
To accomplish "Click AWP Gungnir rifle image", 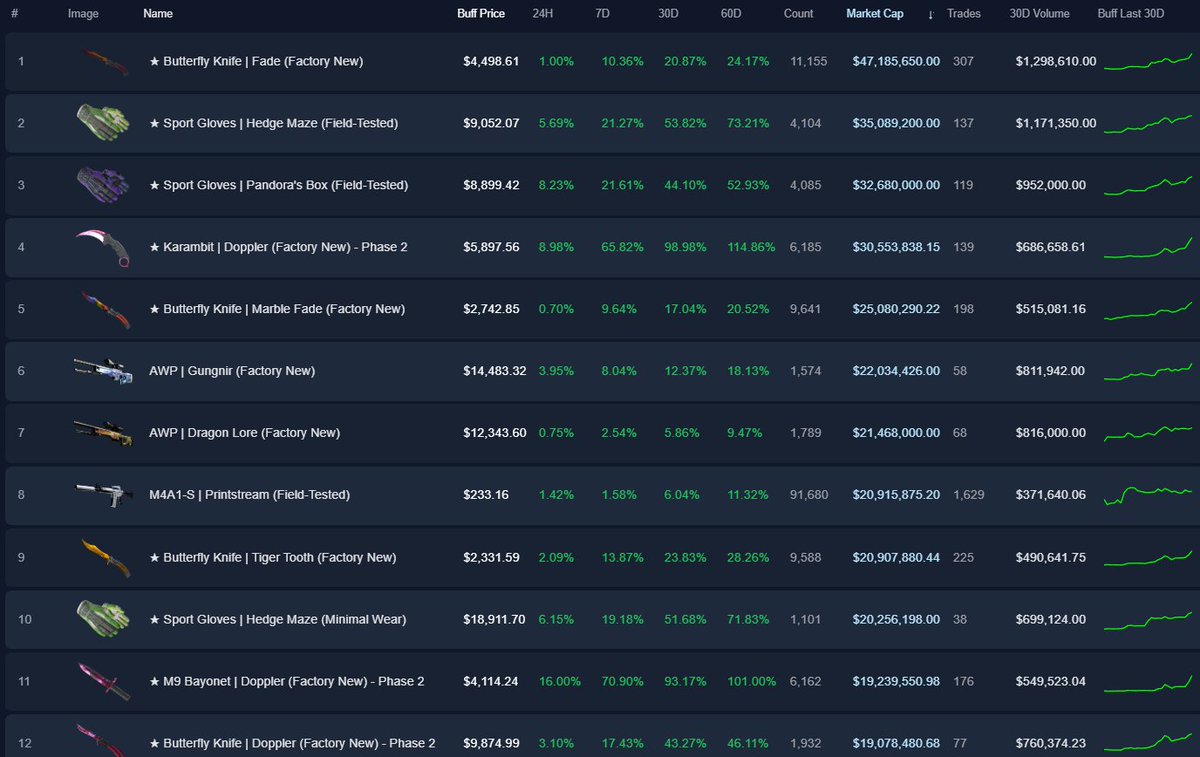I will pyautogui.click(x=103, y=371).
